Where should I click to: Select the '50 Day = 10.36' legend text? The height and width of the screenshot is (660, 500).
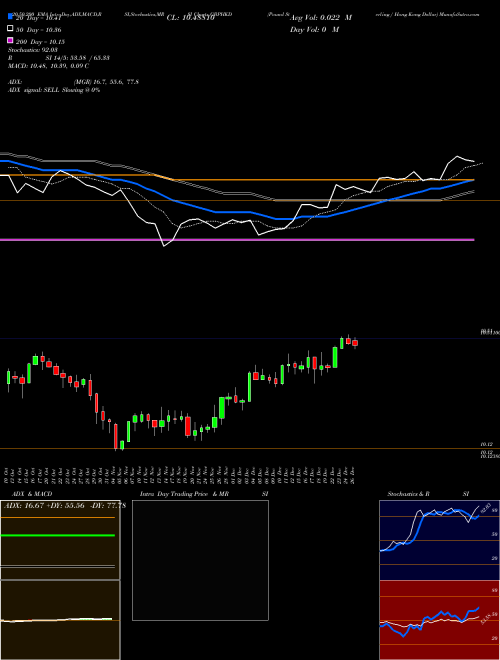41,30
